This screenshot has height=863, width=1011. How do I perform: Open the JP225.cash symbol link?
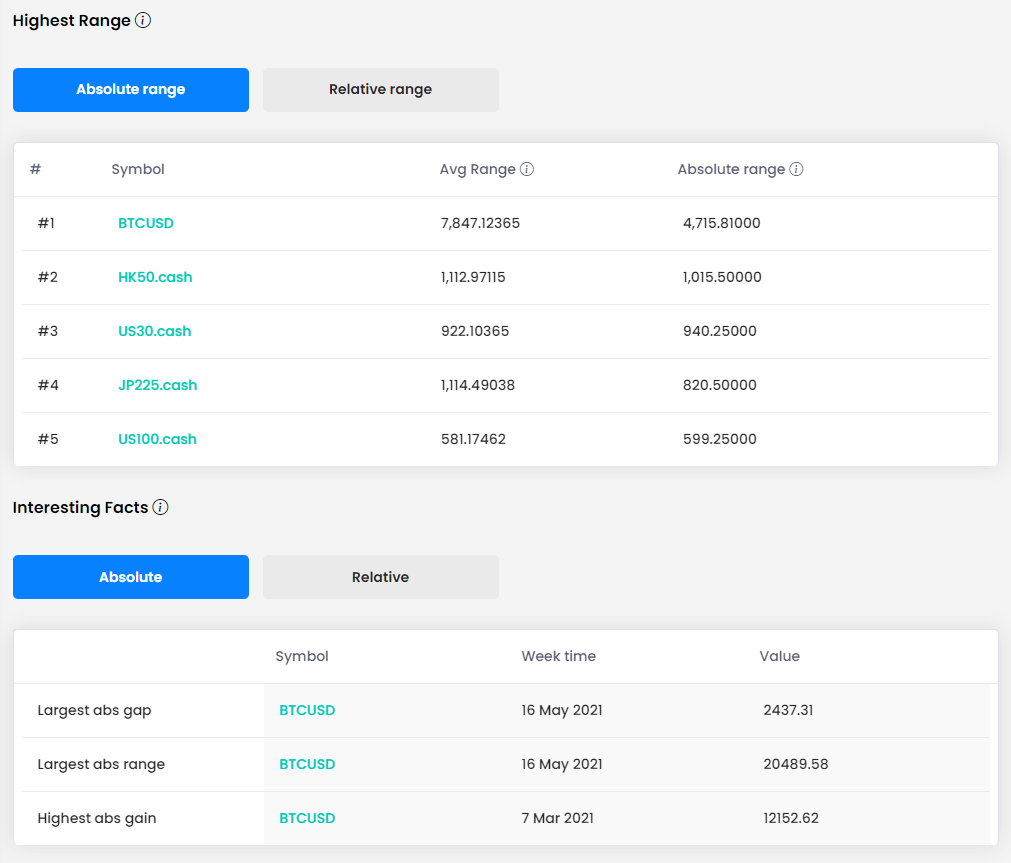(x=157, y=385)
